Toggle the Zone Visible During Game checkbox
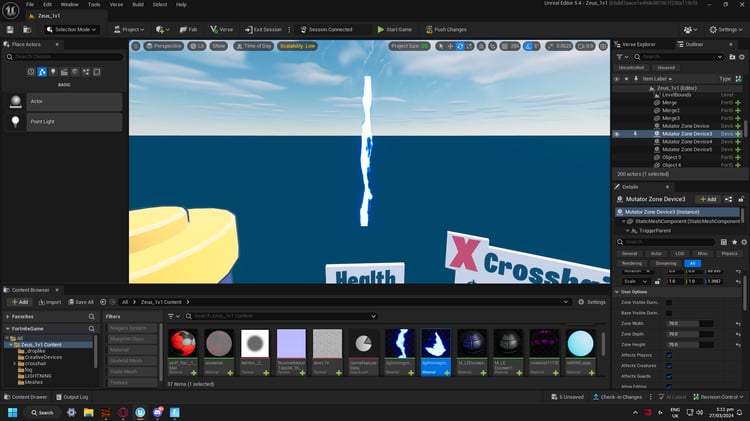The image size is (750, 421). tap(669, 303)
